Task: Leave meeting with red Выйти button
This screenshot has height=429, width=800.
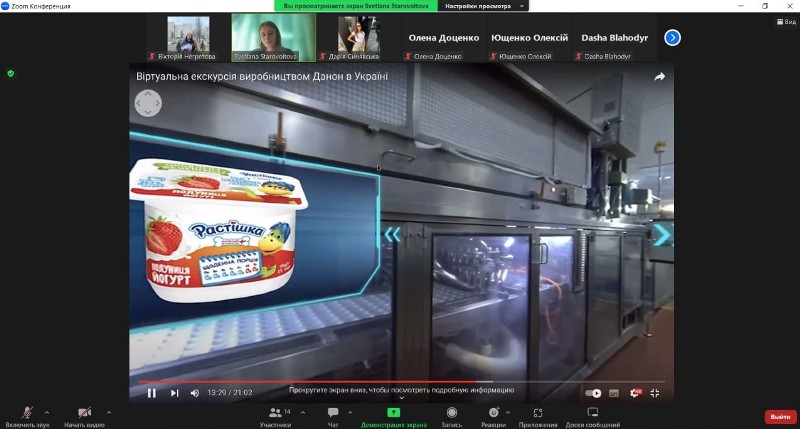Action: 780,417
